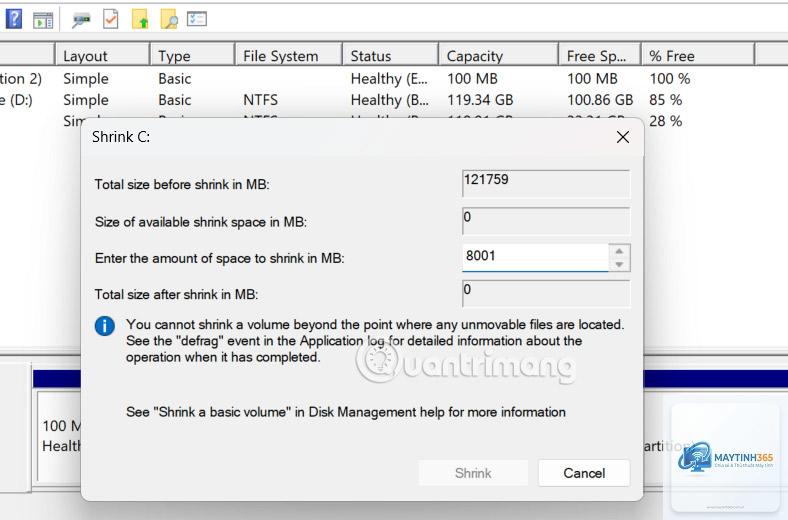Click the greyed-out Shrink button
Screen dimensions: 788x520
tap(473, 473)
